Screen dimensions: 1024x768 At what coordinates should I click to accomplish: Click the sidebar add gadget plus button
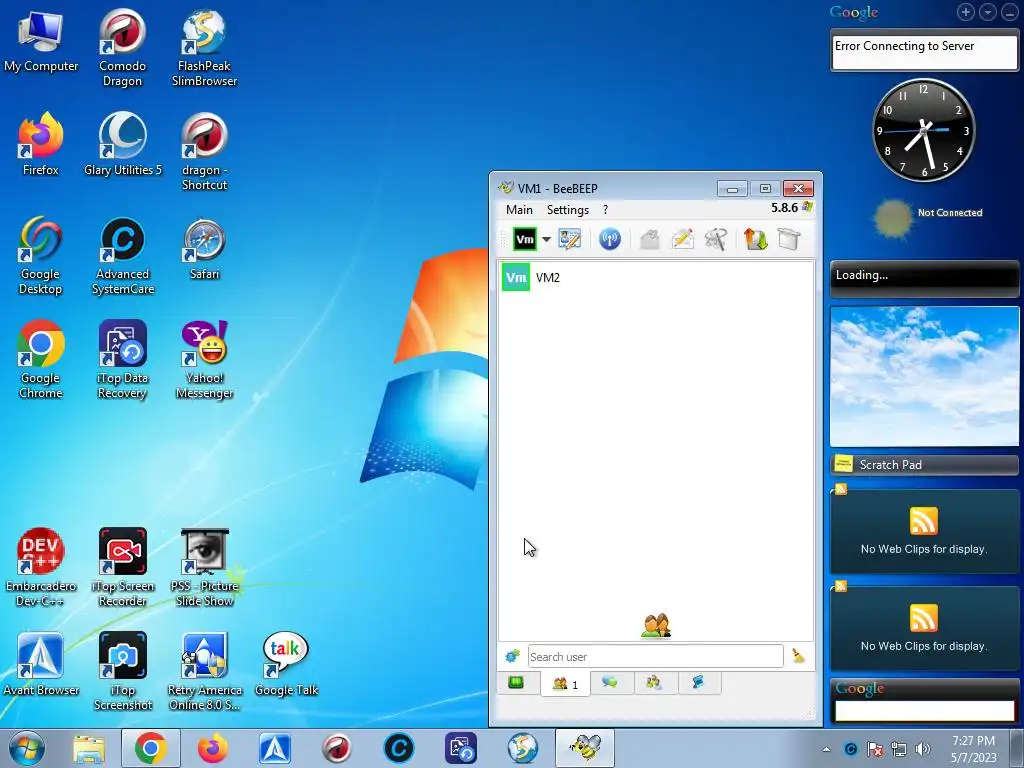966,12
